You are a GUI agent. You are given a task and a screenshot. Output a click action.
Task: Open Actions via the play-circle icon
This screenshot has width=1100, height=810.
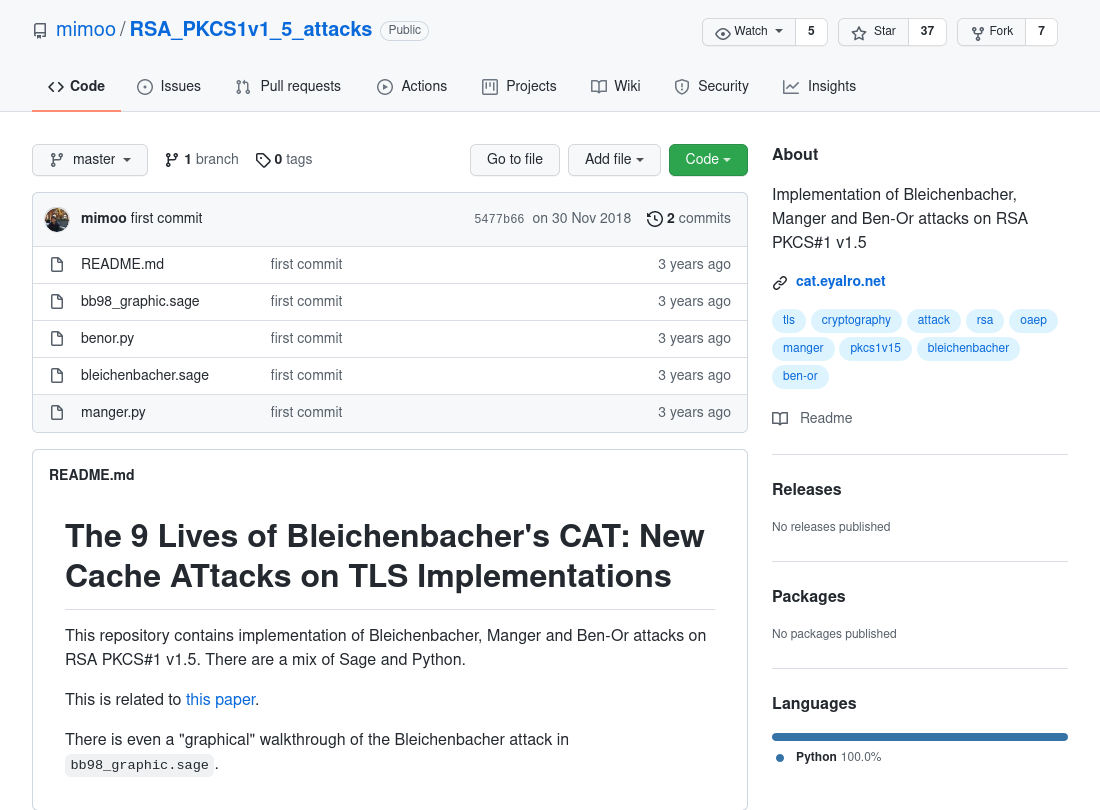coord(384,86)
